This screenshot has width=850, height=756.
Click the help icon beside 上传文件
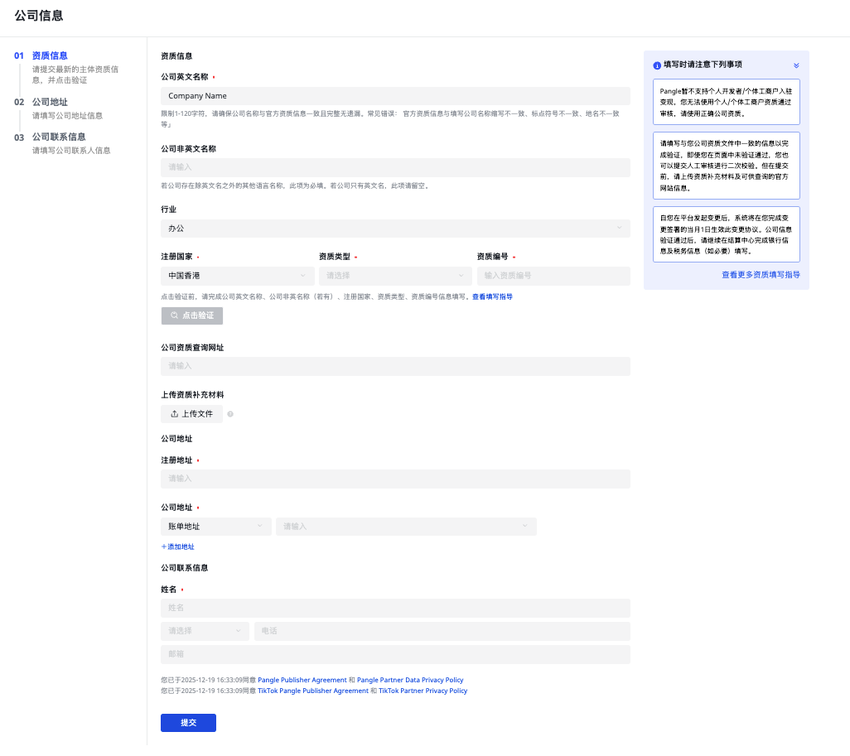[x=230, y=414]
